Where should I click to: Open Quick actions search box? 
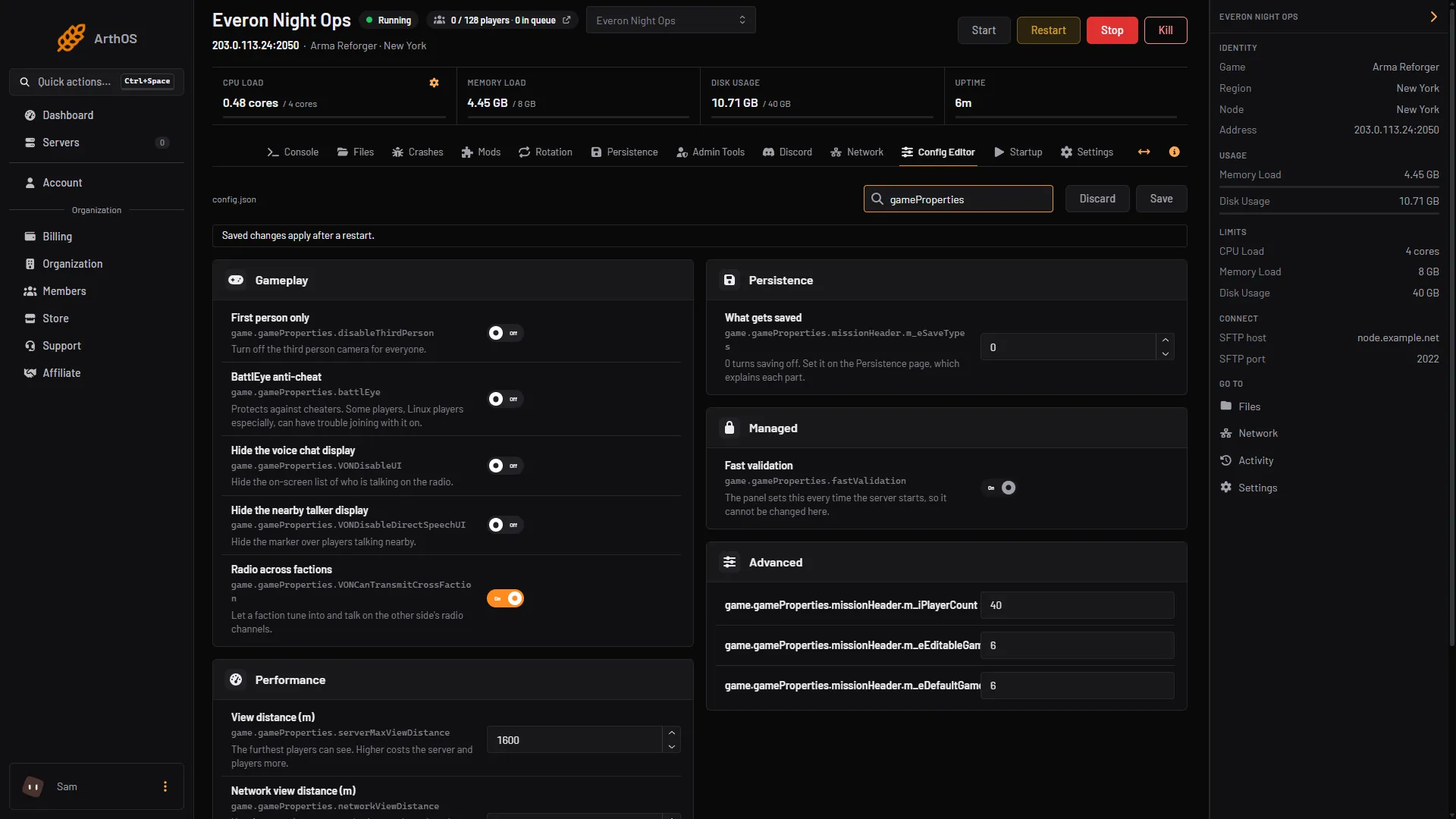coord(96,82)
